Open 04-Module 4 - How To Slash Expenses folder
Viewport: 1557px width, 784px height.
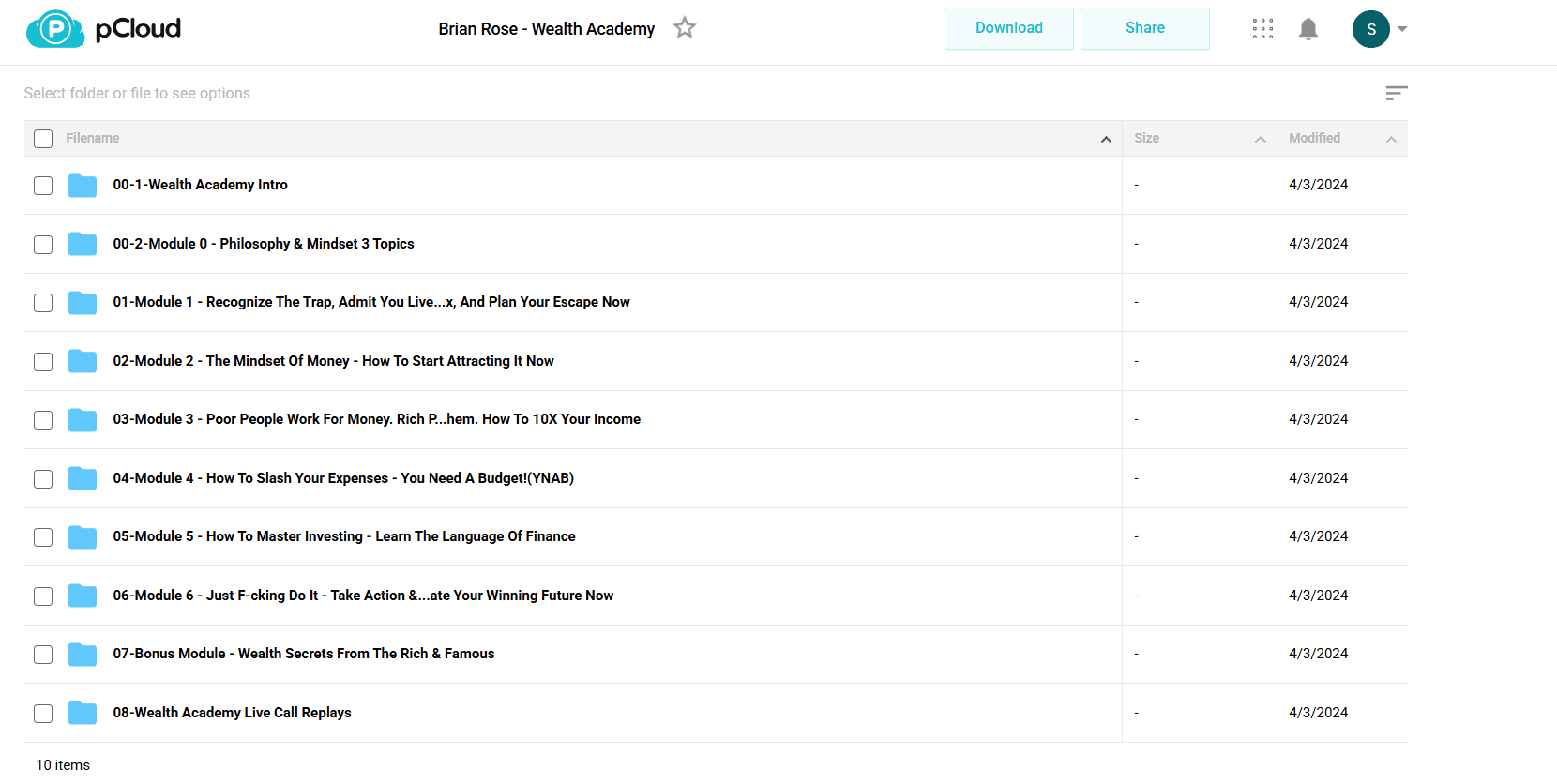pos(343,478)
